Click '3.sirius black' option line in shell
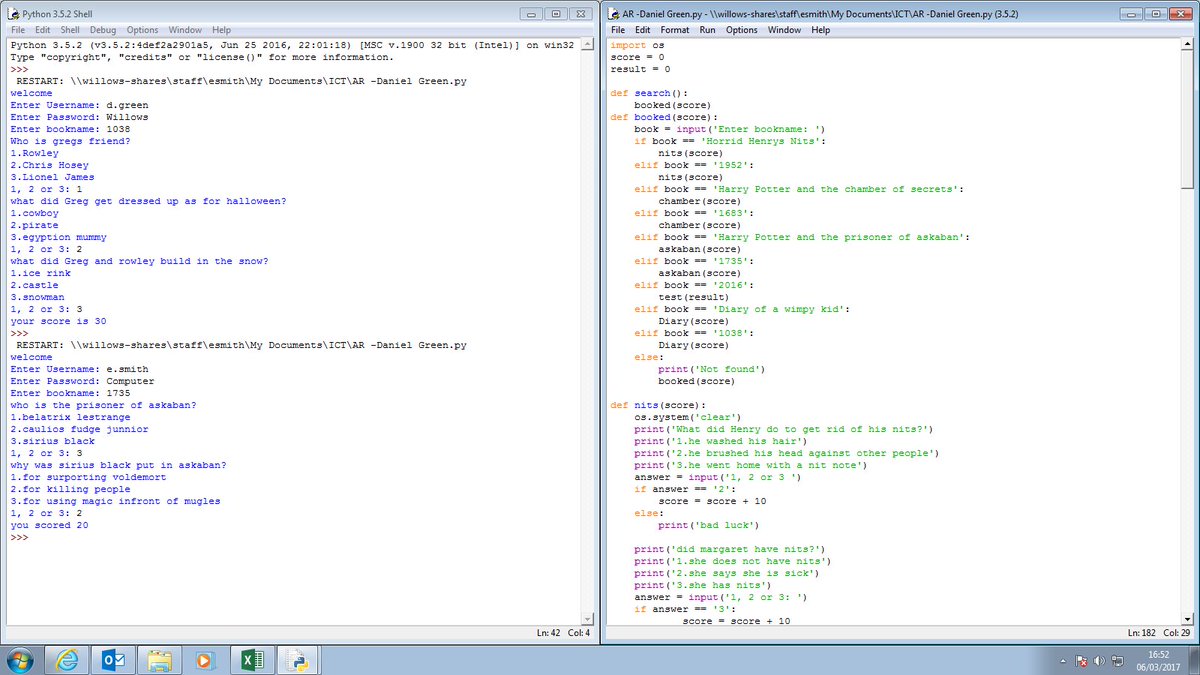 [x=52, y=441]
